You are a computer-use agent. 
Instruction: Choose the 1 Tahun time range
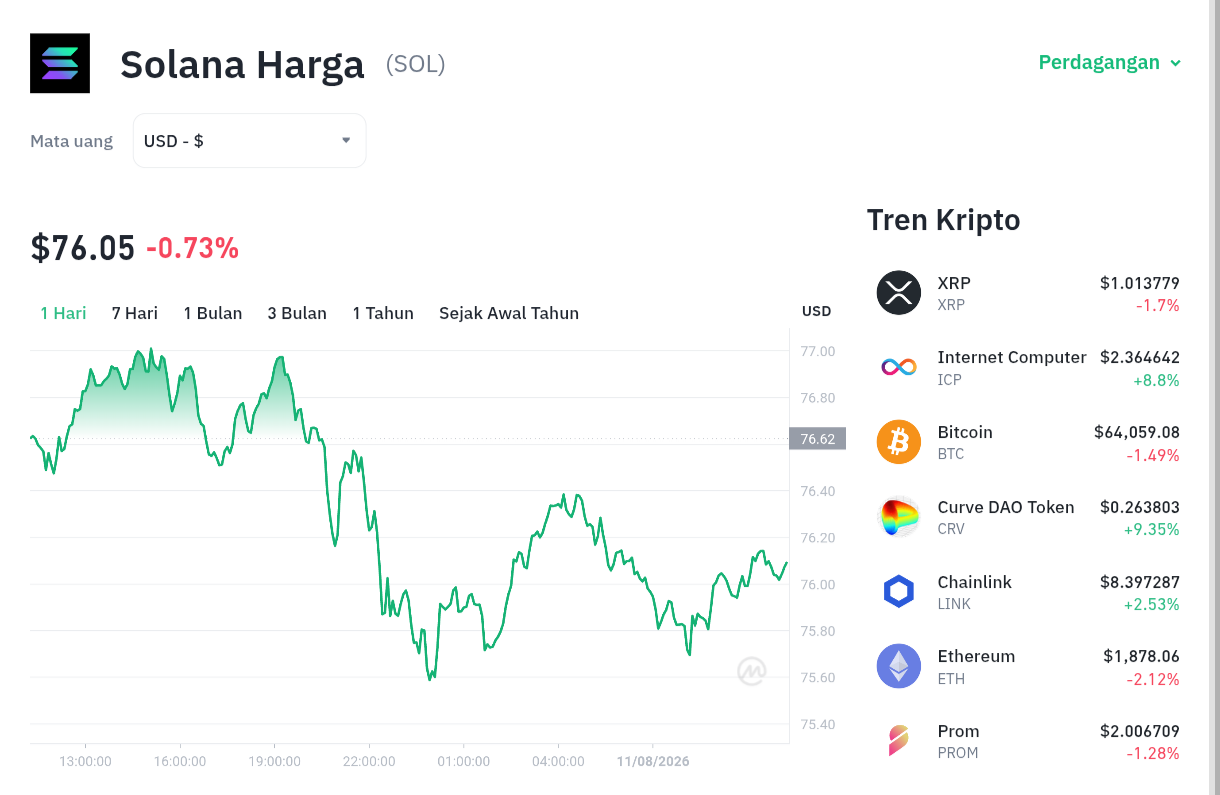click(383, 313)
